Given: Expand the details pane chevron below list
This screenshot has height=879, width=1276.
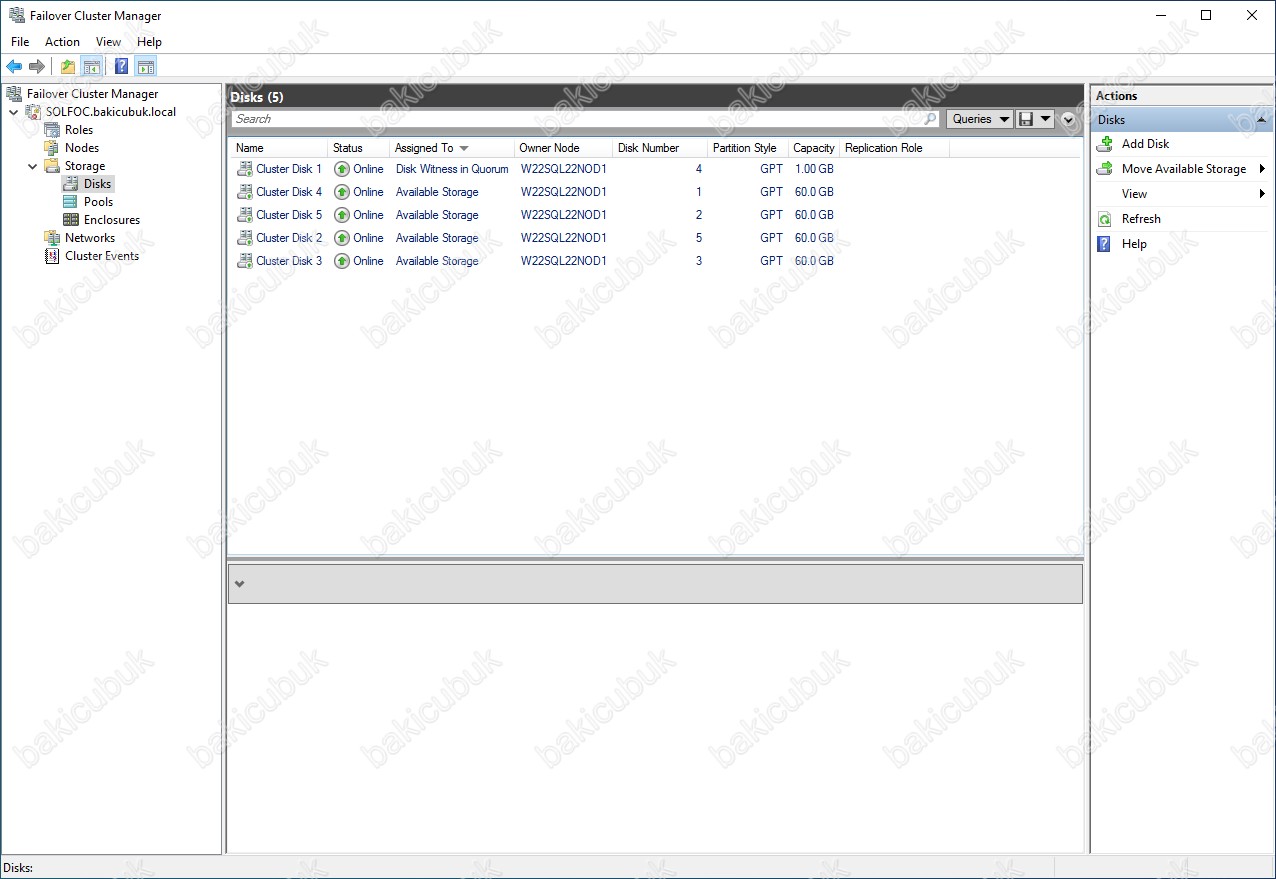Looking at the screenshot, I should pos(239,584).
